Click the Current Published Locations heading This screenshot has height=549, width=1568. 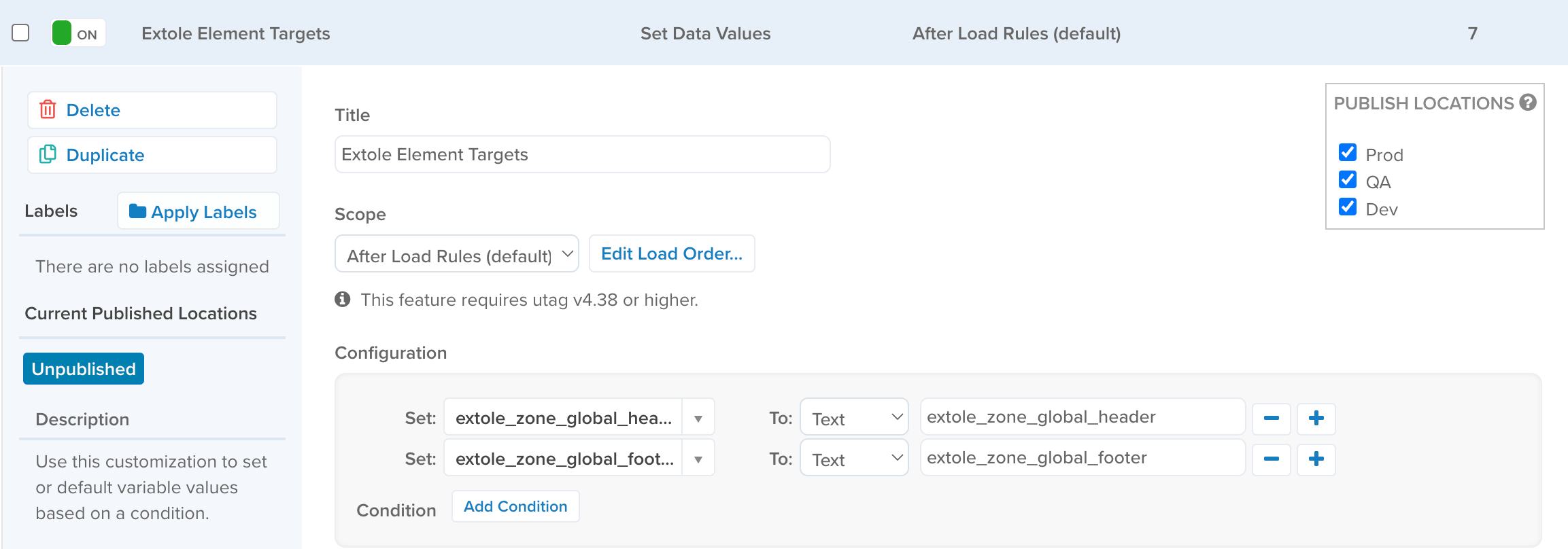tap(141, 313)
